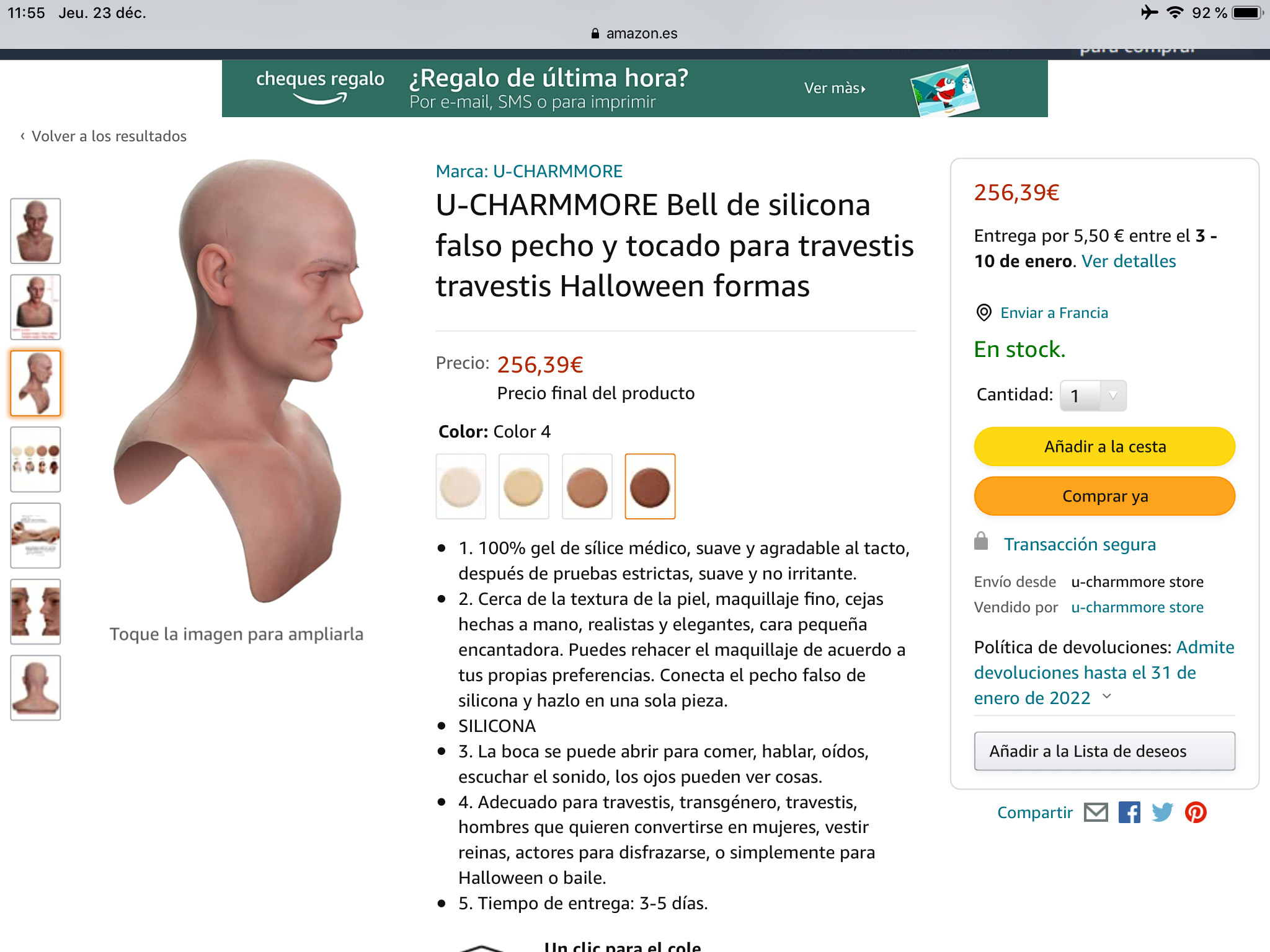This screenshot has height=952, width=1270.
Task: Select the dark brown Color 4 swatch
Action: coord(650,487)
